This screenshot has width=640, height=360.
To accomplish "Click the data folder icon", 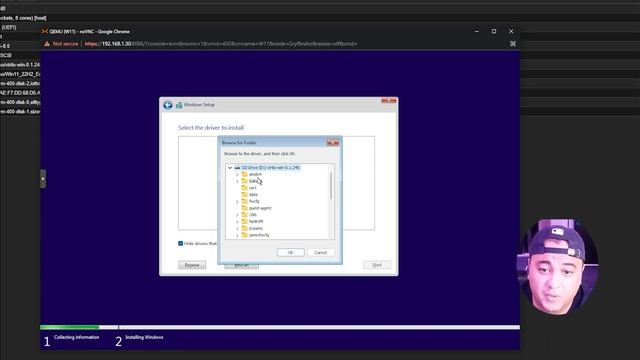I will pyautogui.click(x=244, y=195).
